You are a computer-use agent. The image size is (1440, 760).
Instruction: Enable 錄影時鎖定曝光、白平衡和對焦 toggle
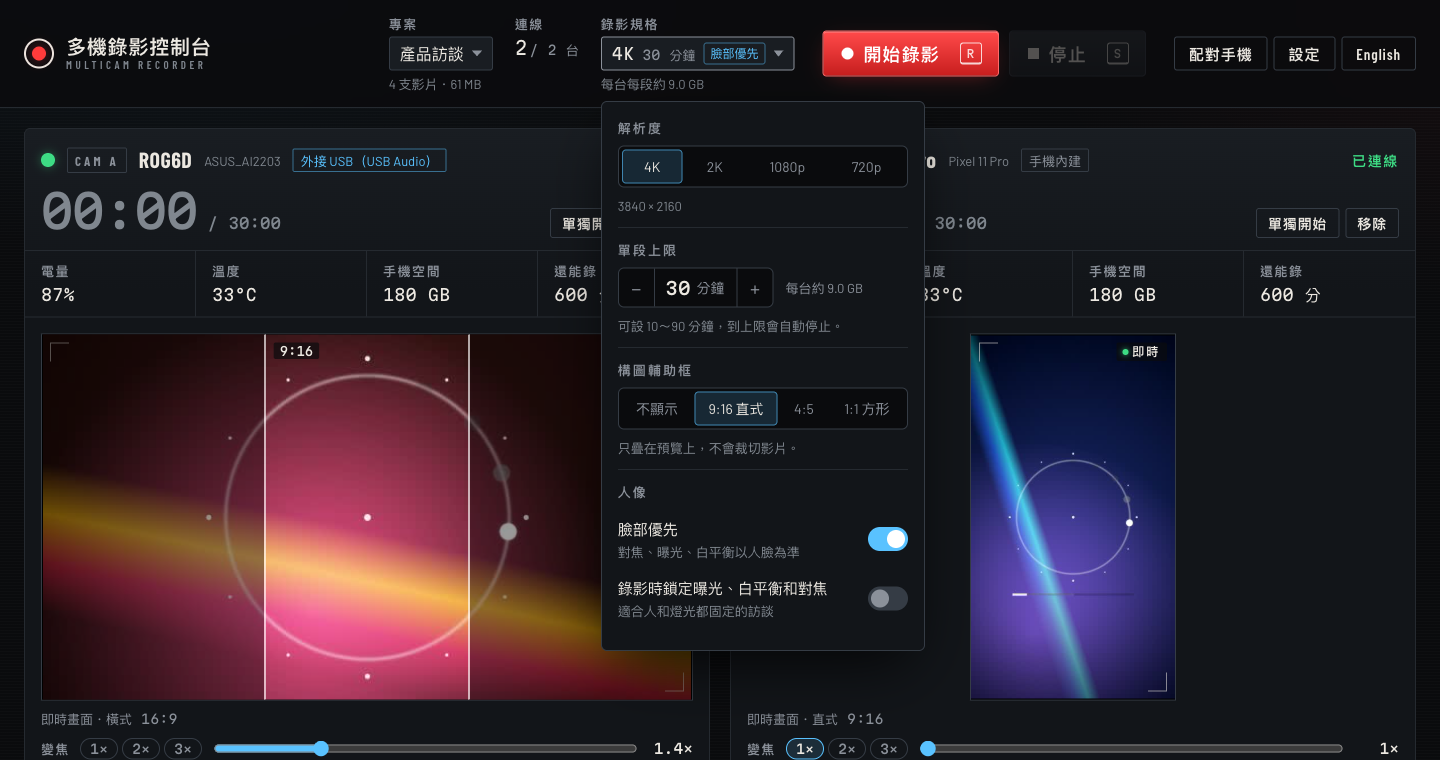click(888, 598)
